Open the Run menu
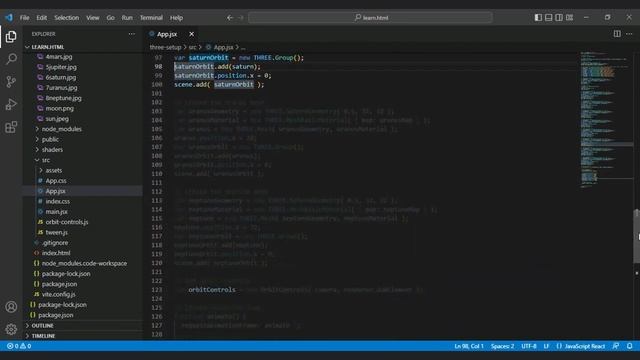Viewport: 640px width, 360px height. coord(127,18)
